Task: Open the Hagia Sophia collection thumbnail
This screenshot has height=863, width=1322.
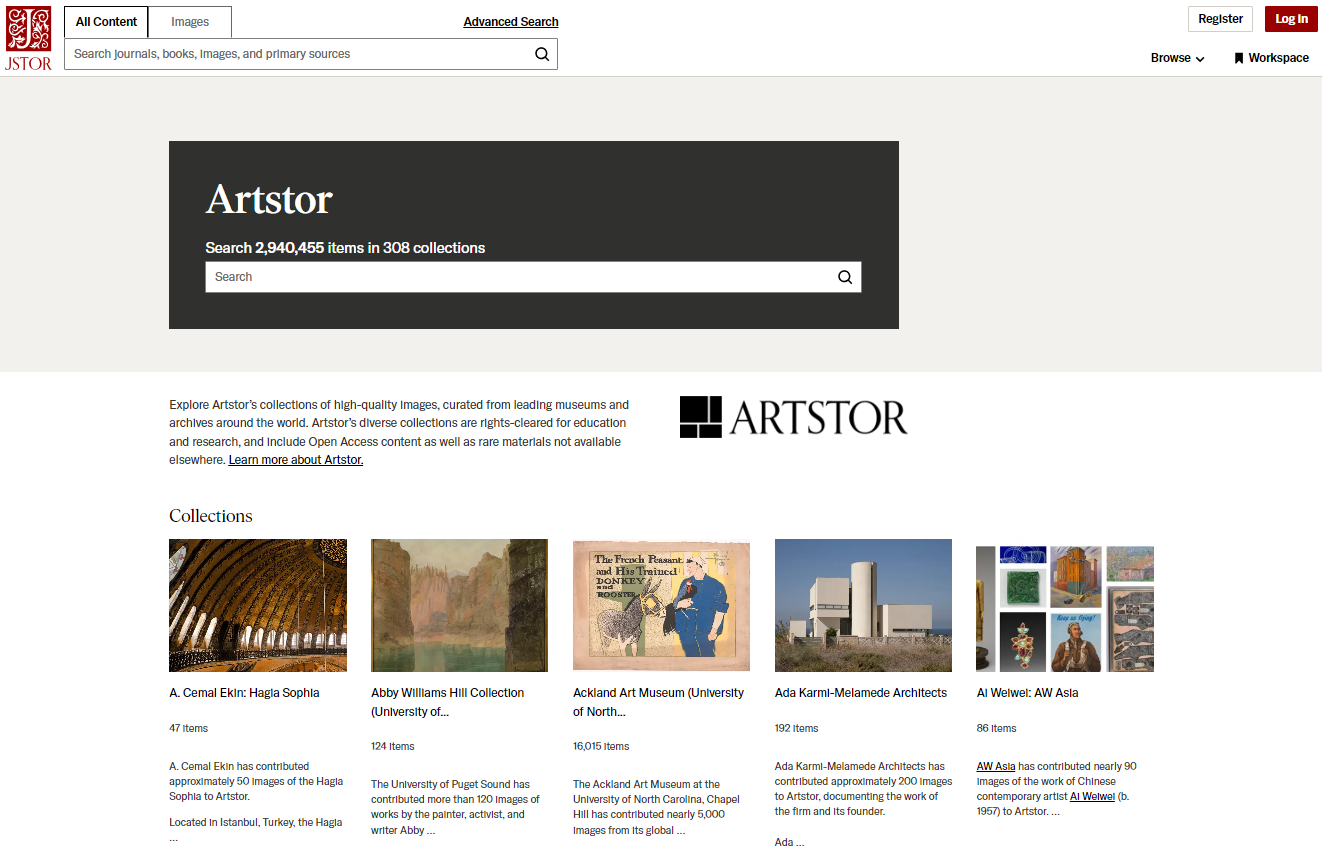Action: 258,605
